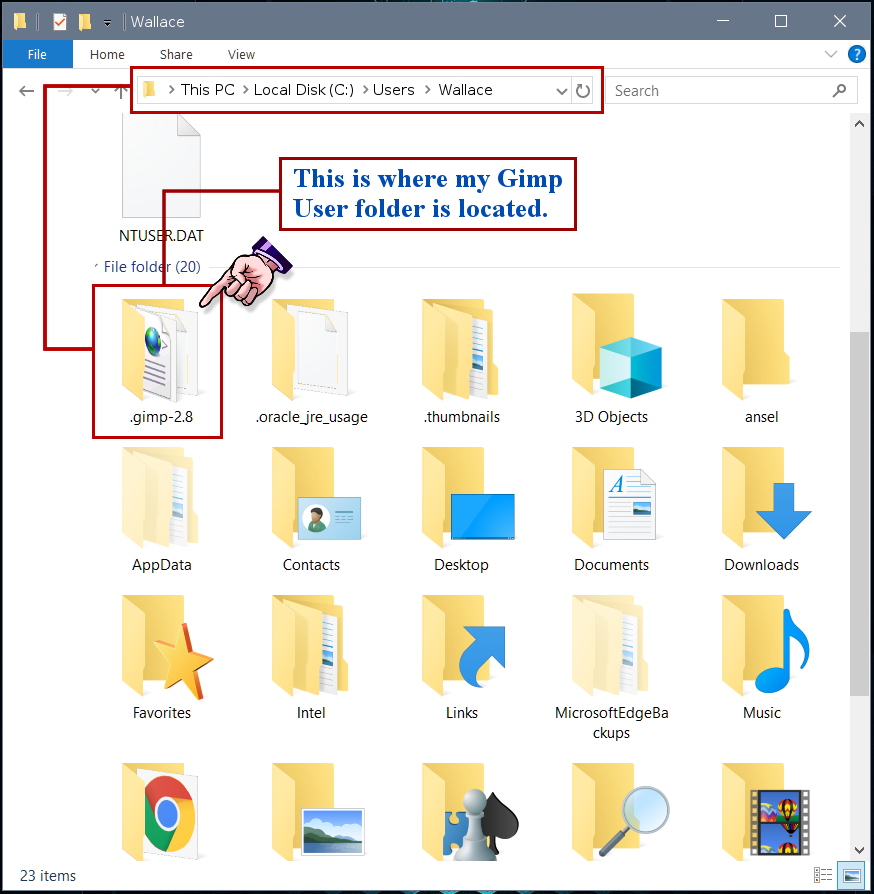
Task: Switch to the Share ribbon tab
Action: point(176,54)
